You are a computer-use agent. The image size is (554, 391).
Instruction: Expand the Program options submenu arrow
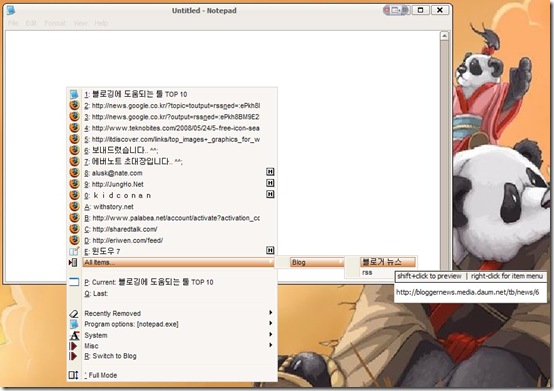pos(270,323)
